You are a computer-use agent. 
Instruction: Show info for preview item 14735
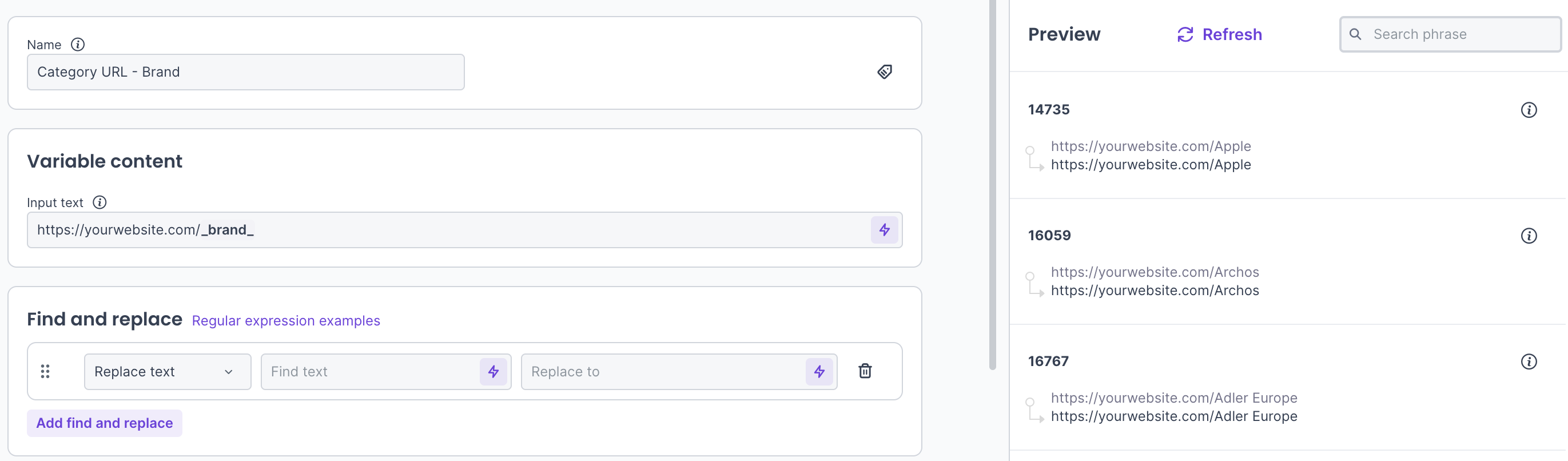(x=1529, y=110)
